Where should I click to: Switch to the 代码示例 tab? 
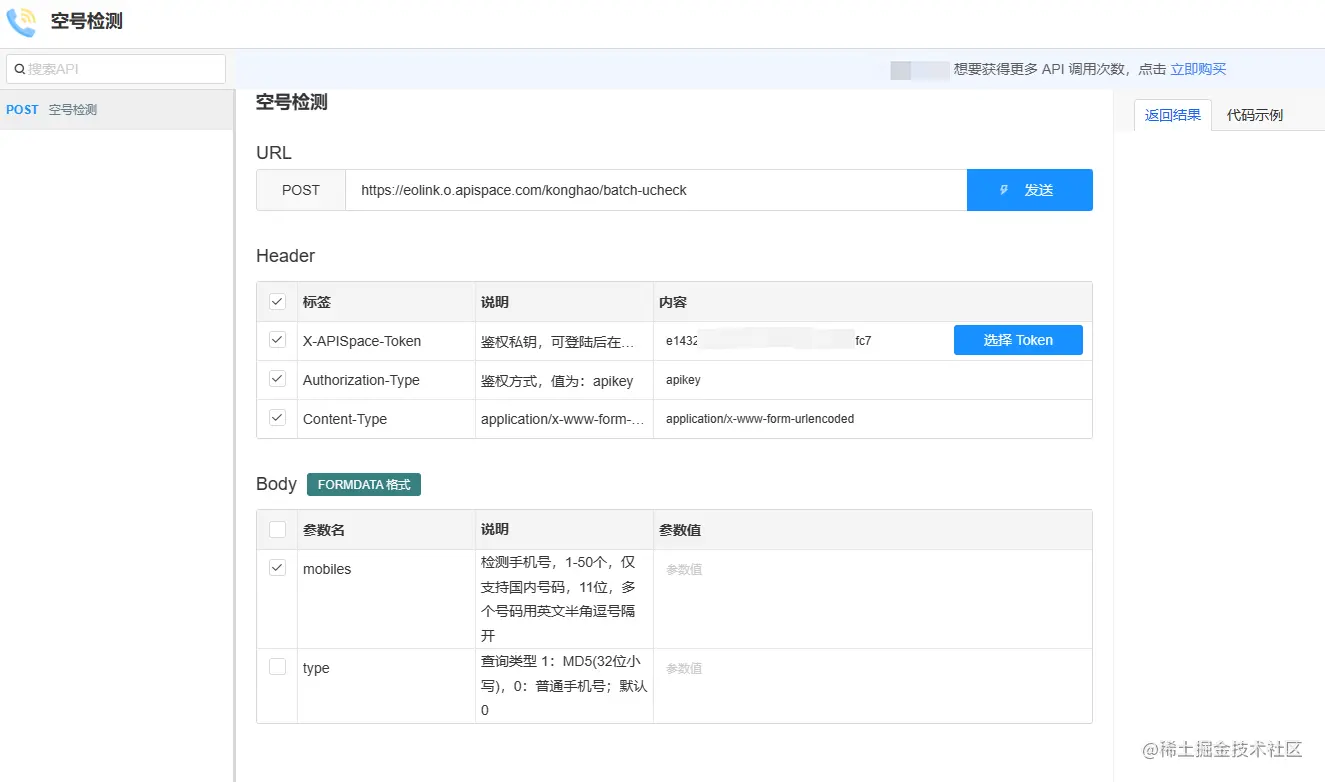(1254, 115)
